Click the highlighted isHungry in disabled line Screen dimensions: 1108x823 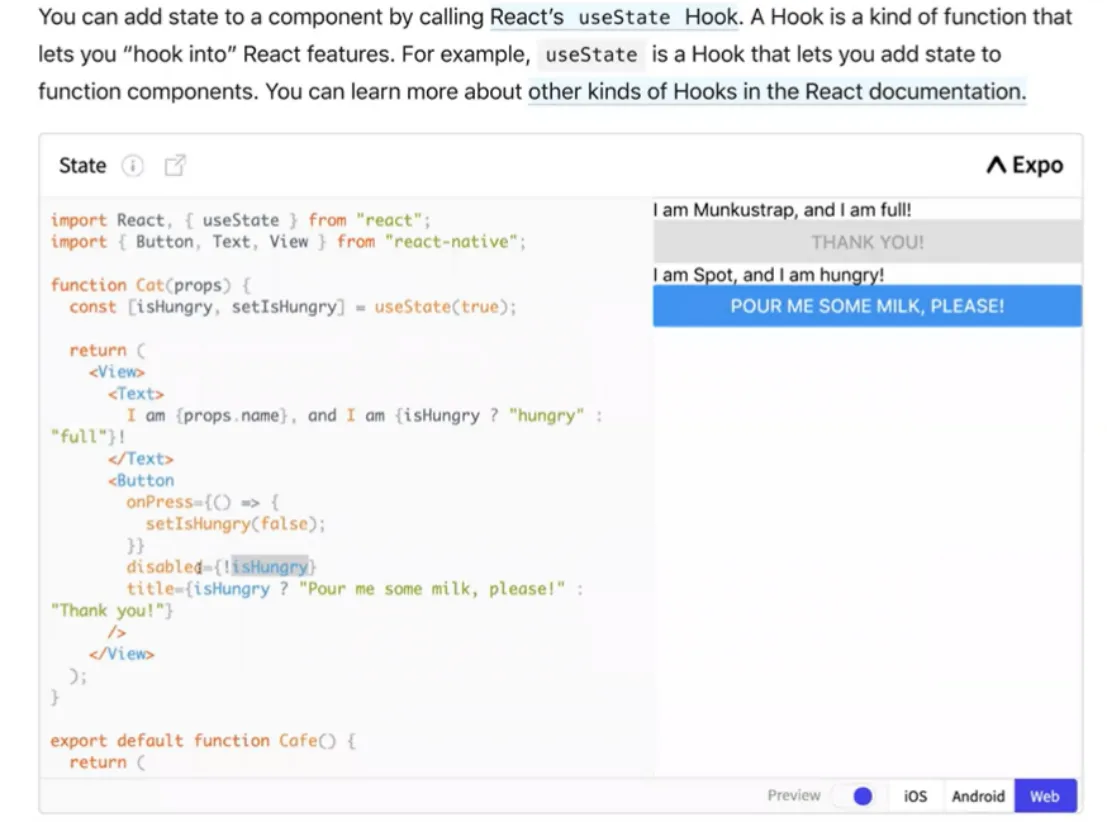coord(270,567)
